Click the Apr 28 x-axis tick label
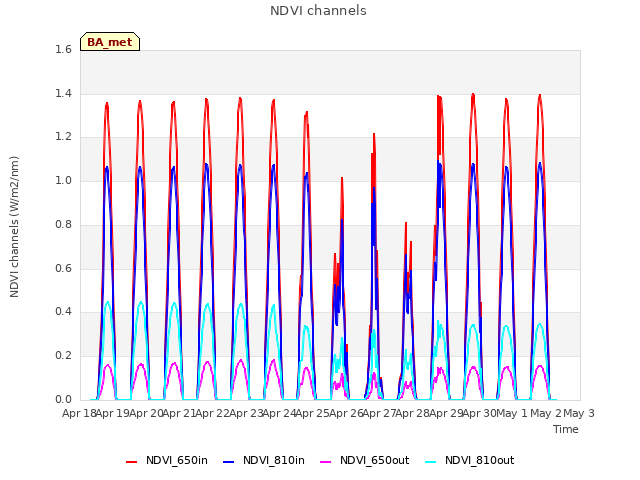 [x=413, y=413]
